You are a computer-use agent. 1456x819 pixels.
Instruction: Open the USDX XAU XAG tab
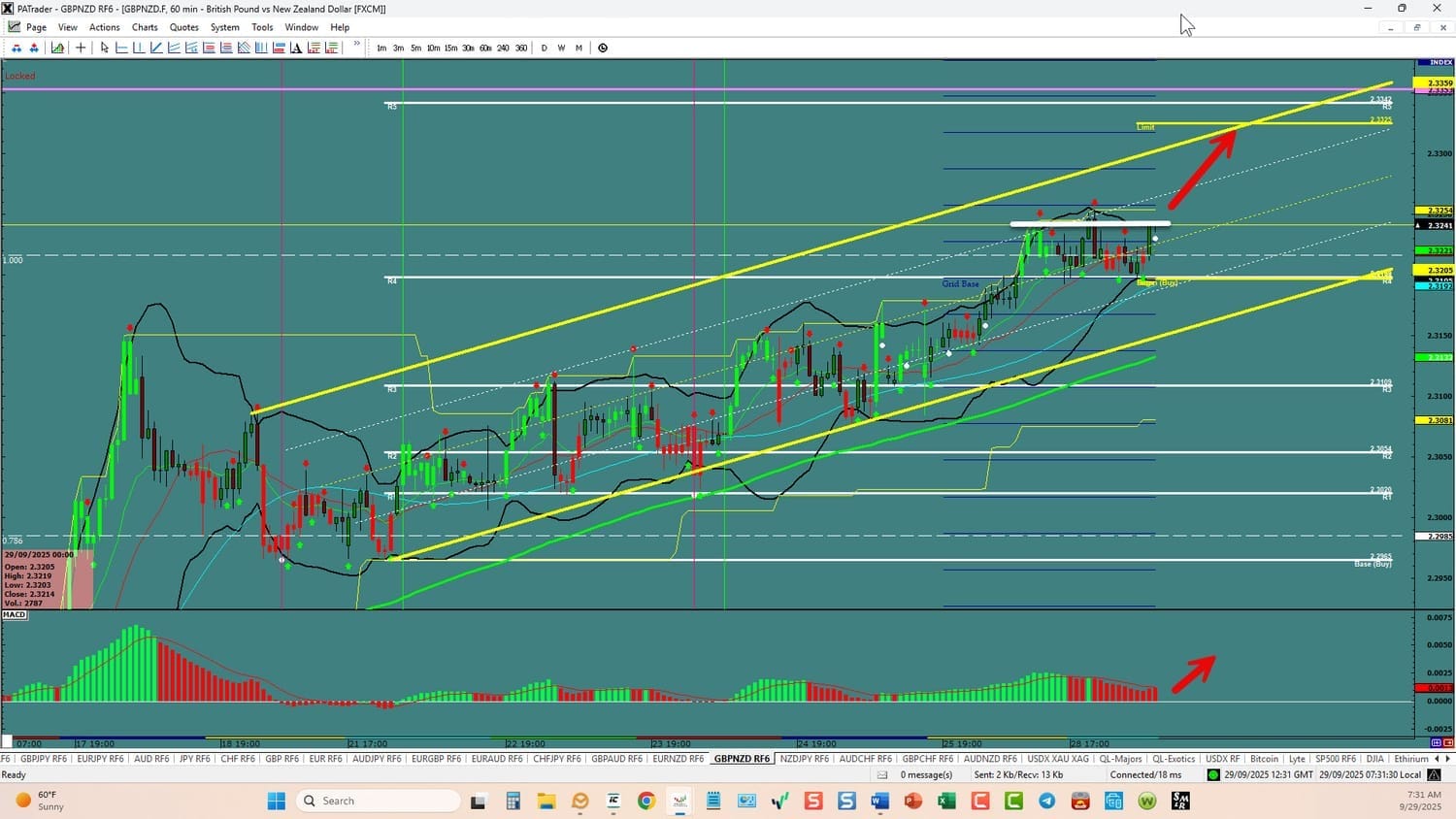[1058, 759]
